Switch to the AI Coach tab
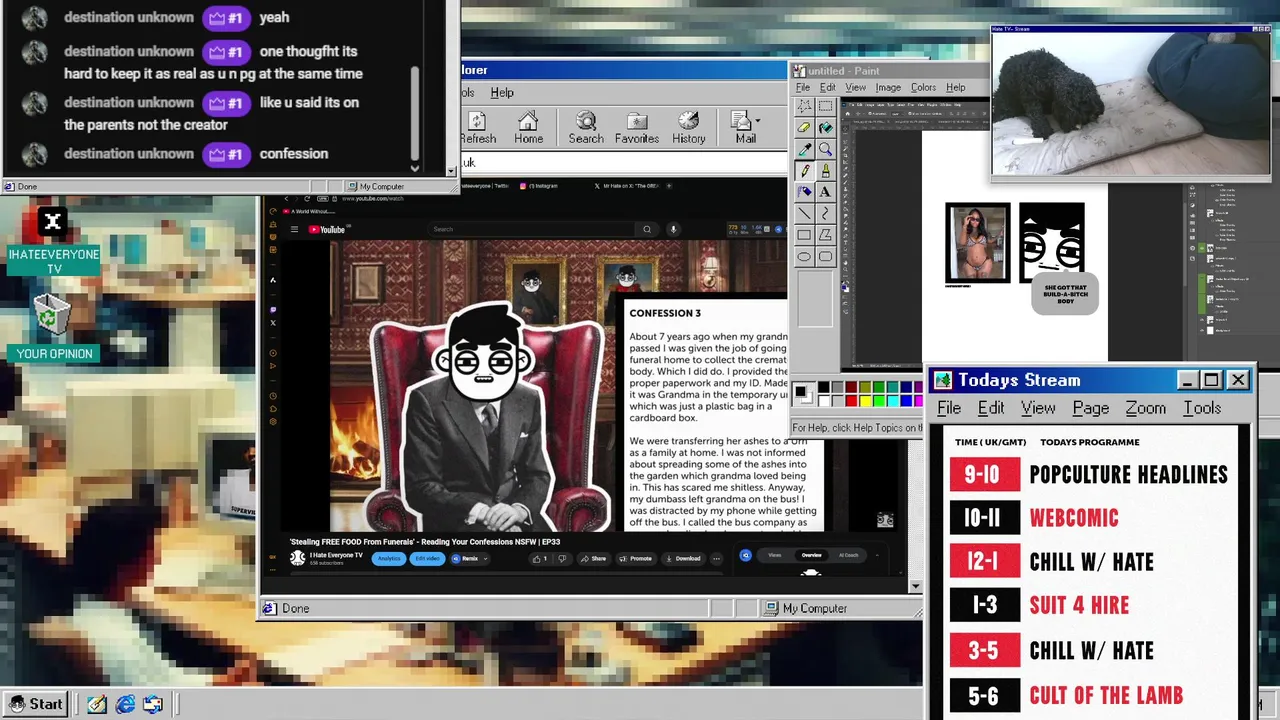 (848, 555)
